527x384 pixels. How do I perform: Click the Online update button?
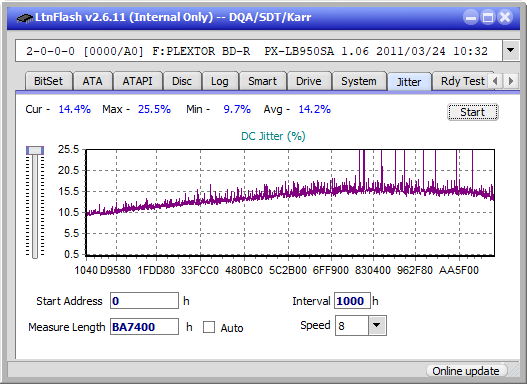(x=465, y=371)
